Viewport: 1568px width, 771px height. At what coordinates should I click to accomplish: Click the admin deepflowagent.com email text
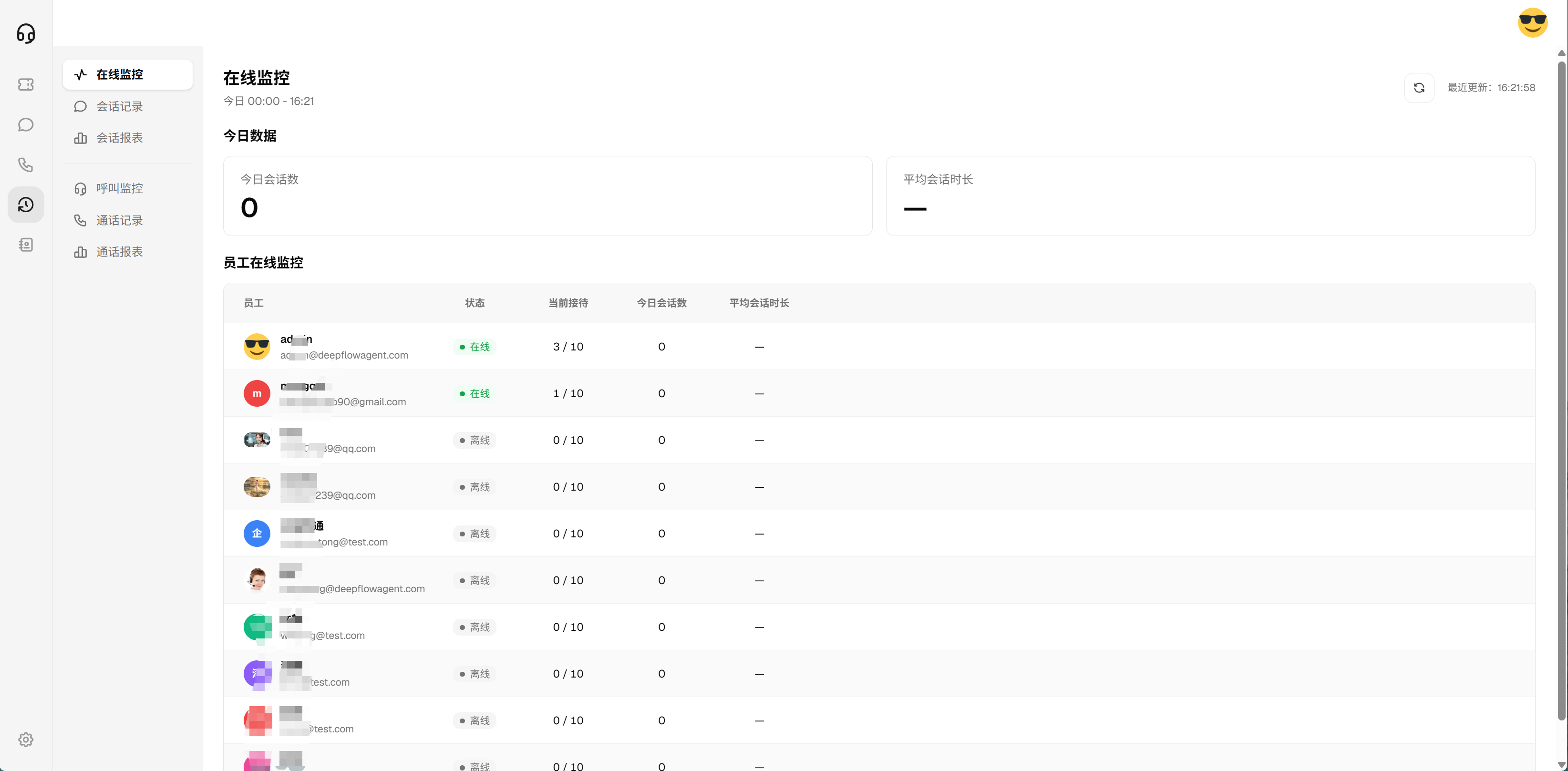point(344,355)
